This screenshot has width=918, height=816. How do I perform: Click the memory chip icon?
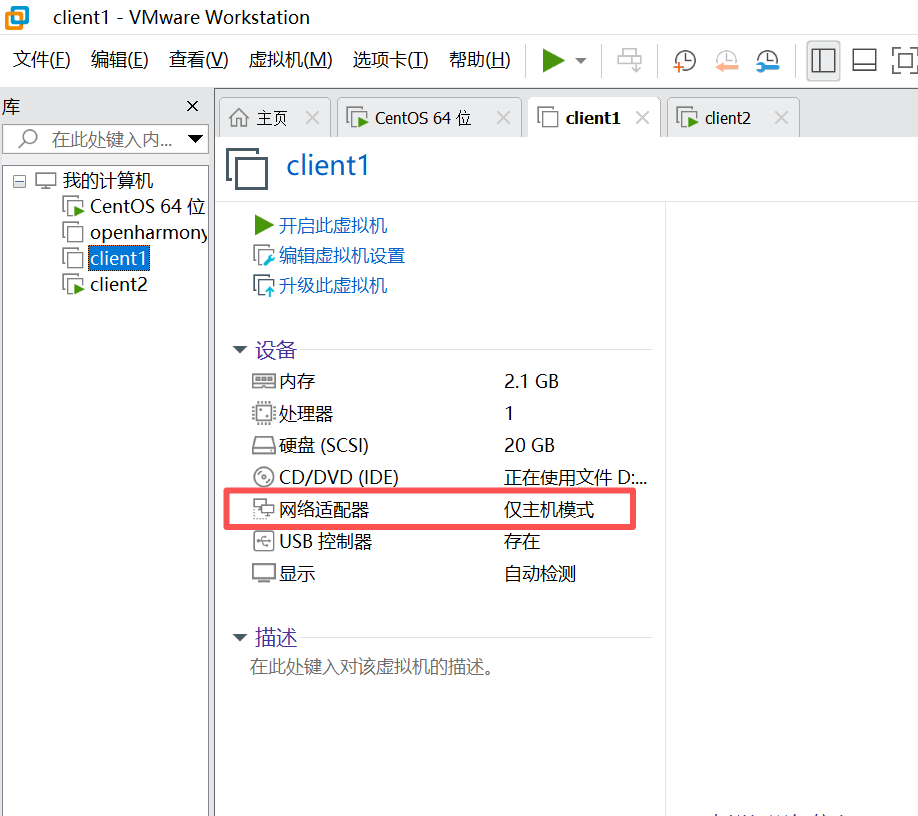[263, 381]
